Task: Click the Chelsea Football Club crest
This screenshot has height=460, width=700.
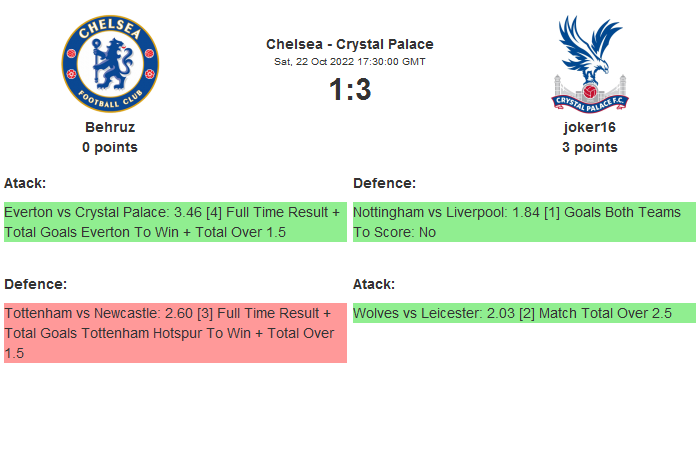Action: [110, 63]
